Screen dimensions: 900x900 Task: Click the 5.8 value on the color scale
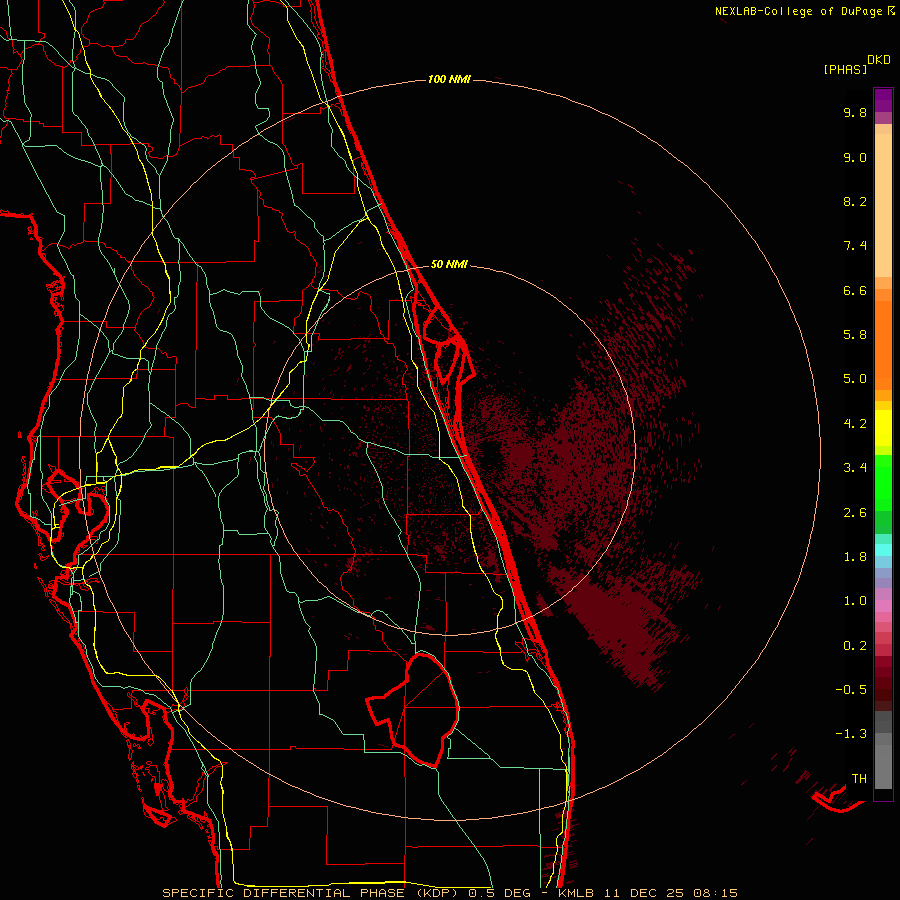[x=855, y=335]
